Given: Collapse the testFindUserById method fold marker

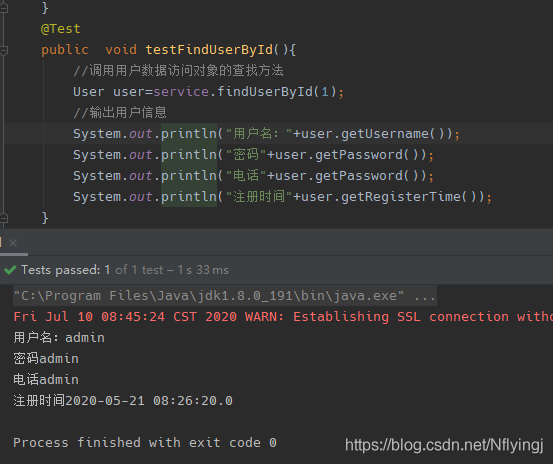Looking at the screenshot, I should pyautogui.click(x=4, y=50).
